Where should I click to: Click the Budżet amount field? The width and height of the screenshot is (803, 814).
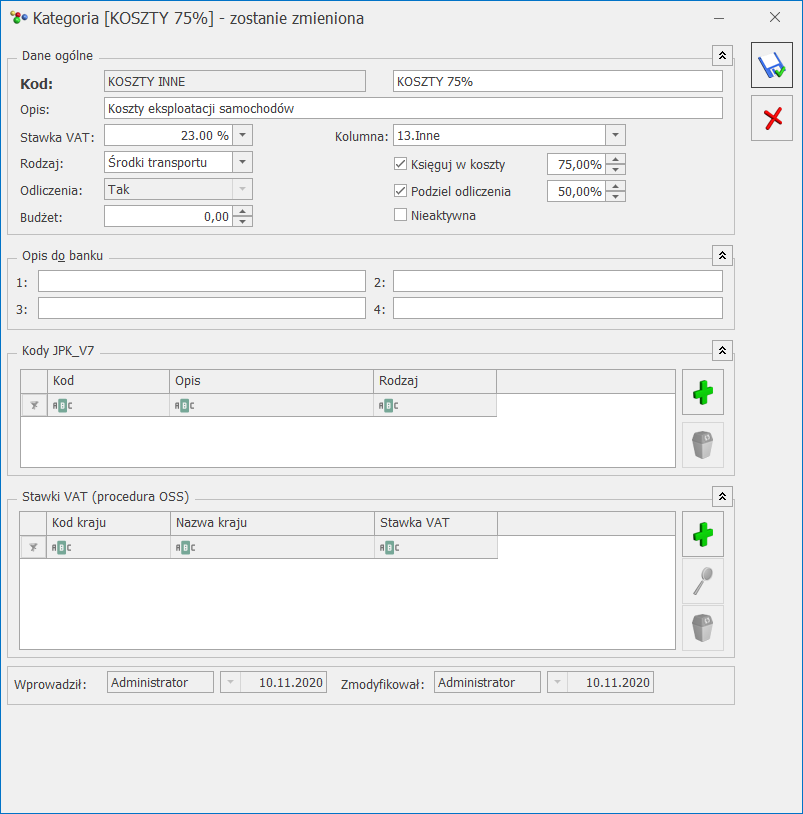coord(169,216)
